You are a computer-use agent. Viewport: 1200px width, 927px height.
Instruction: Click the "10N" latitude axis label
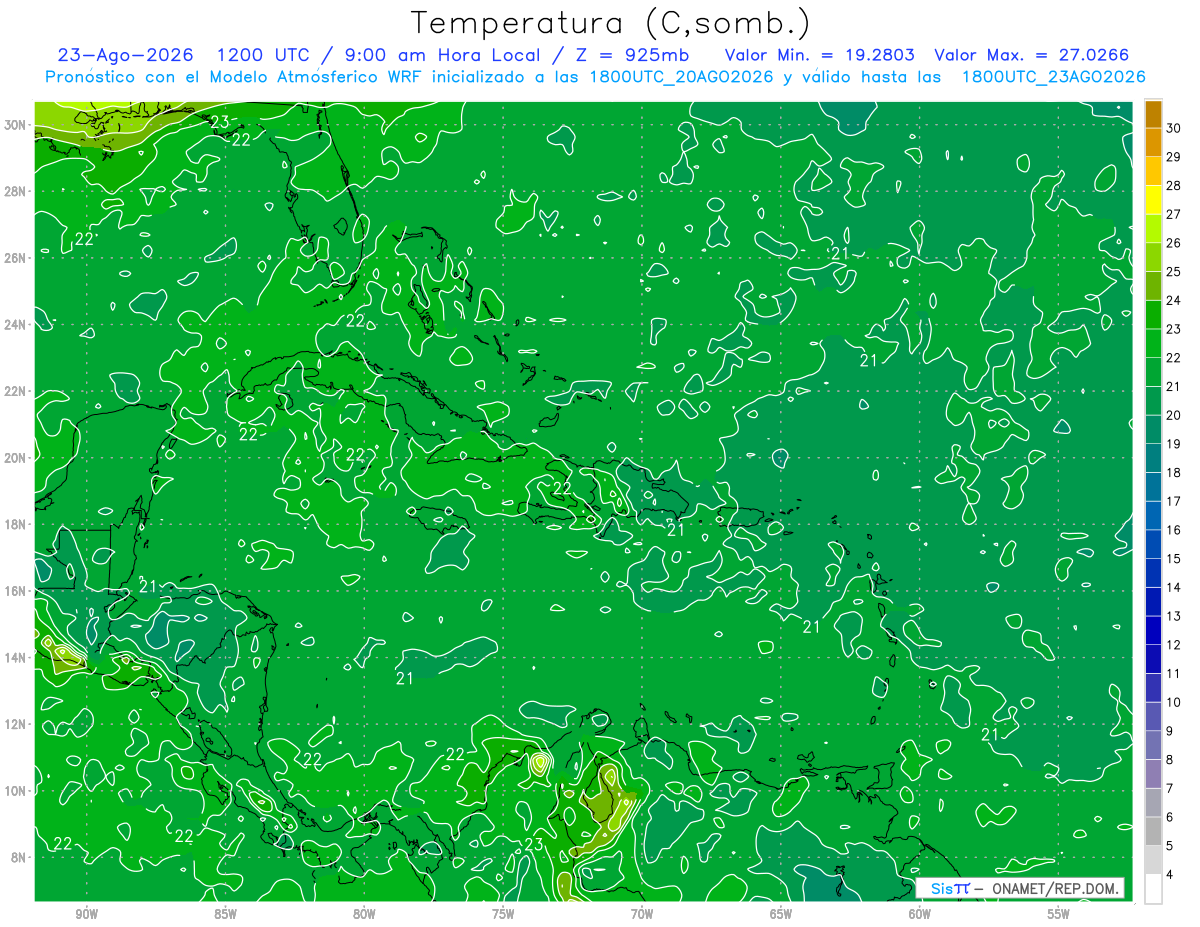(x=15, y=791)
